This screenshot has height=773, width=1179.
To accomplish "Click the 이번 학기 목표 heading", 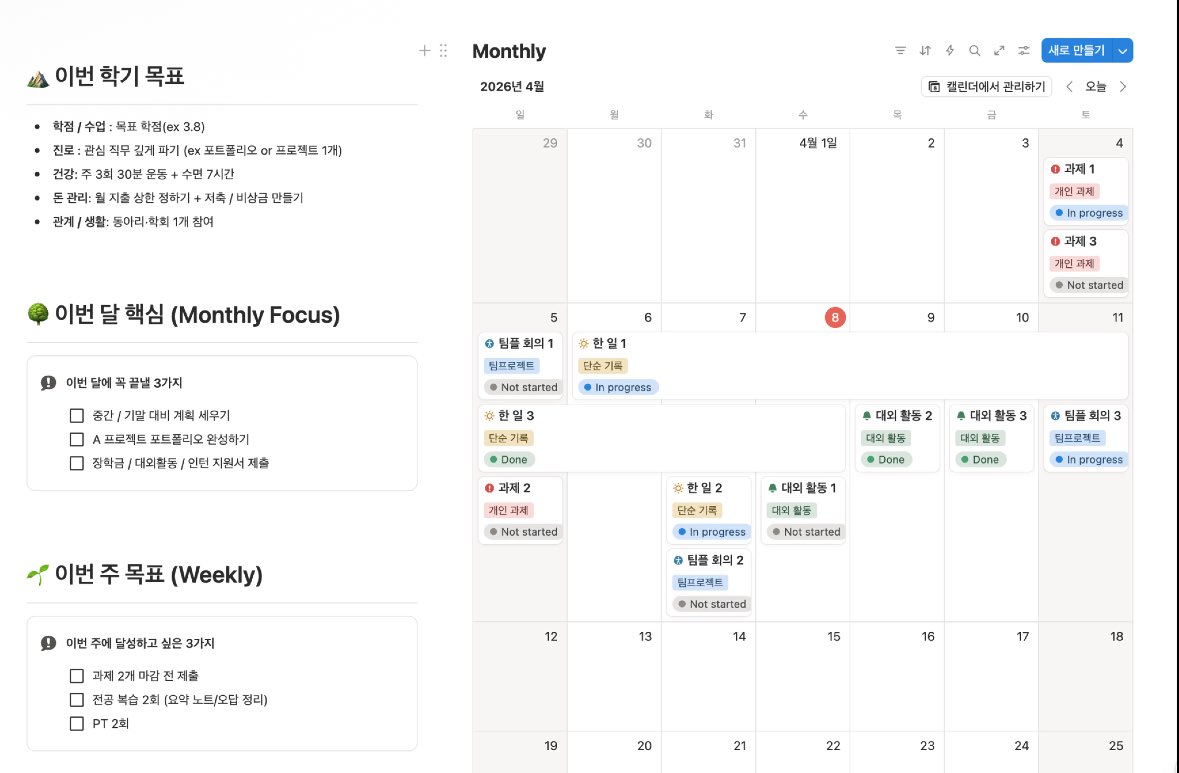I will [120, 77].
